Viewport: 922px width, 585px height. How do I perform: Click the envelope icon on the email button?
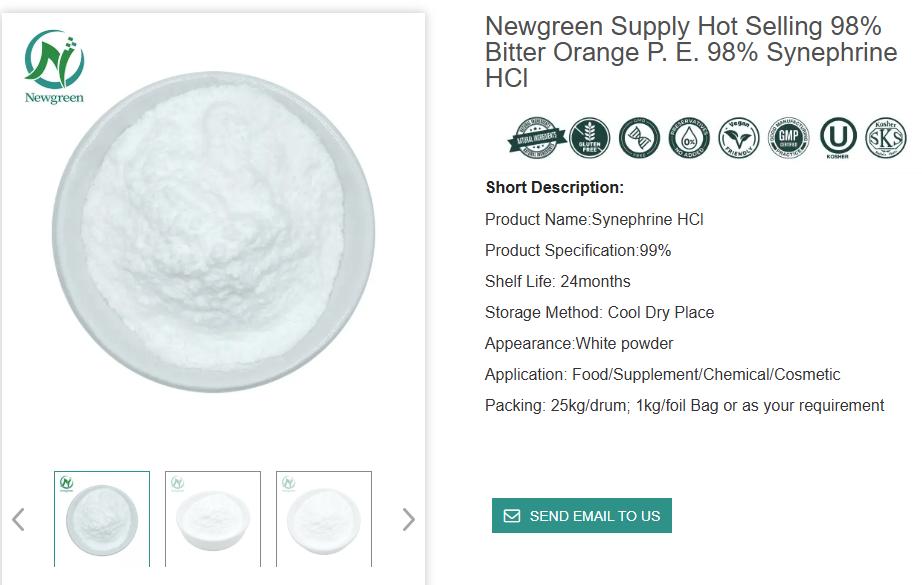[512, 516]
